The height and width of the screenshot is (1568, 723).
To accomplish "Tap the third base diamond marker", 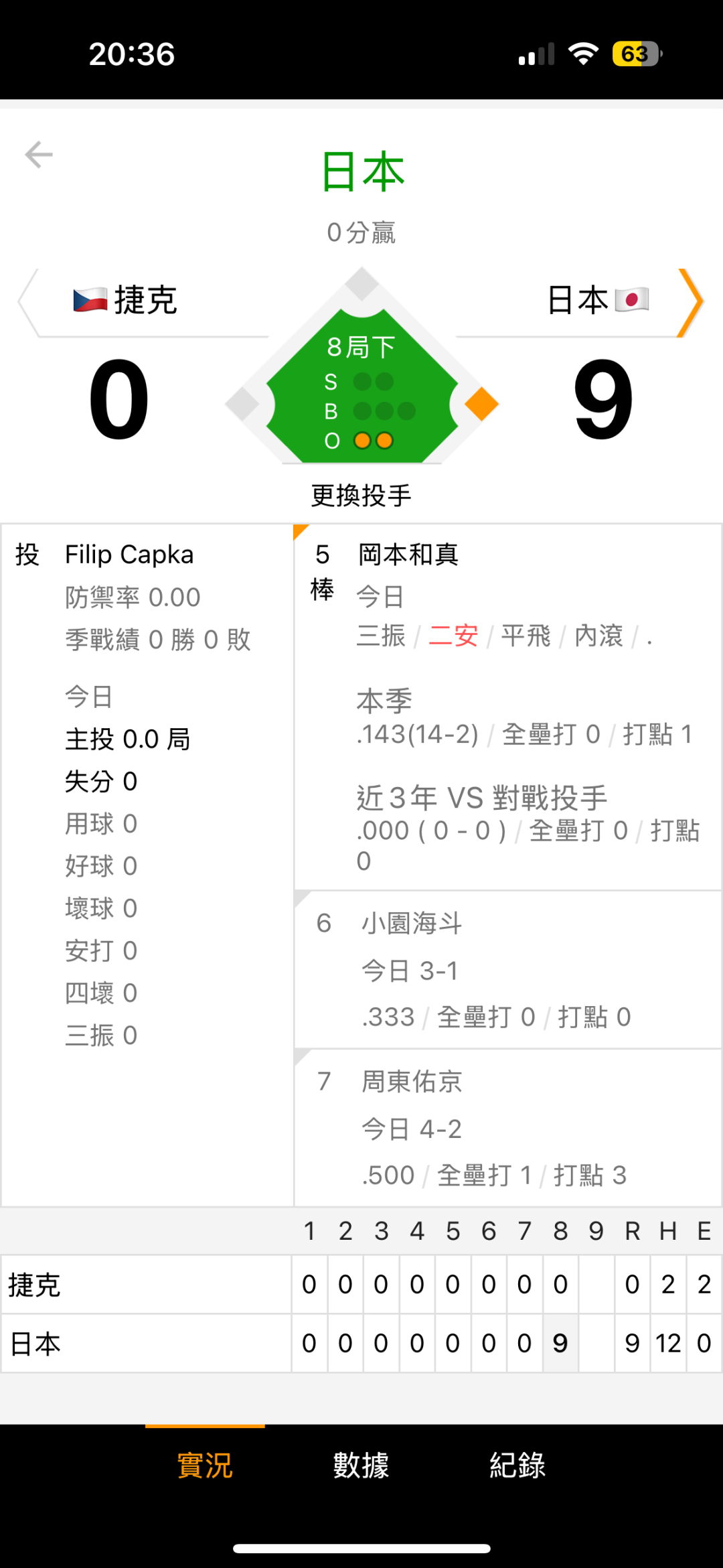I will coord(242,404).
